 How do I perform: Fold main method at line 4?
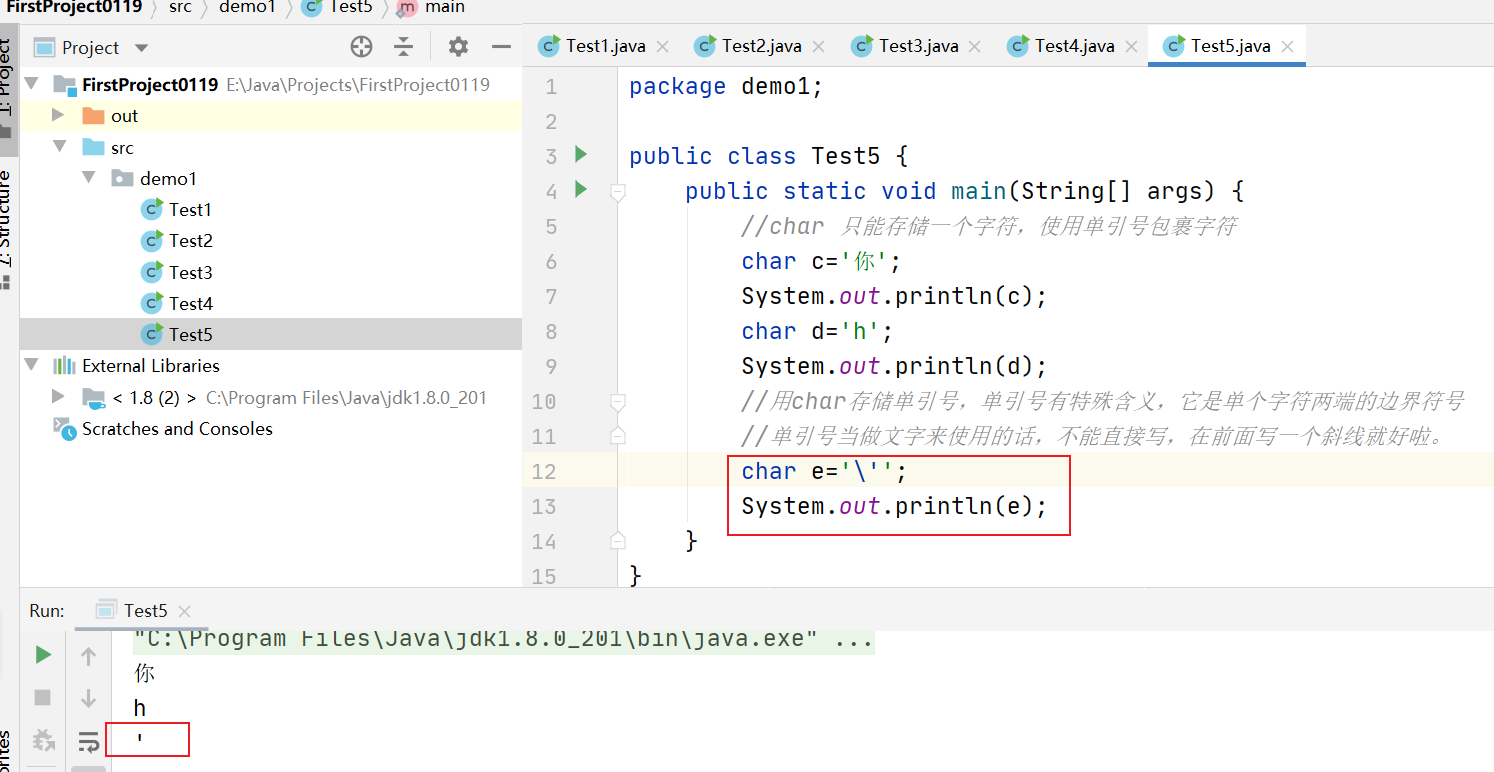(x=617, y=191)
